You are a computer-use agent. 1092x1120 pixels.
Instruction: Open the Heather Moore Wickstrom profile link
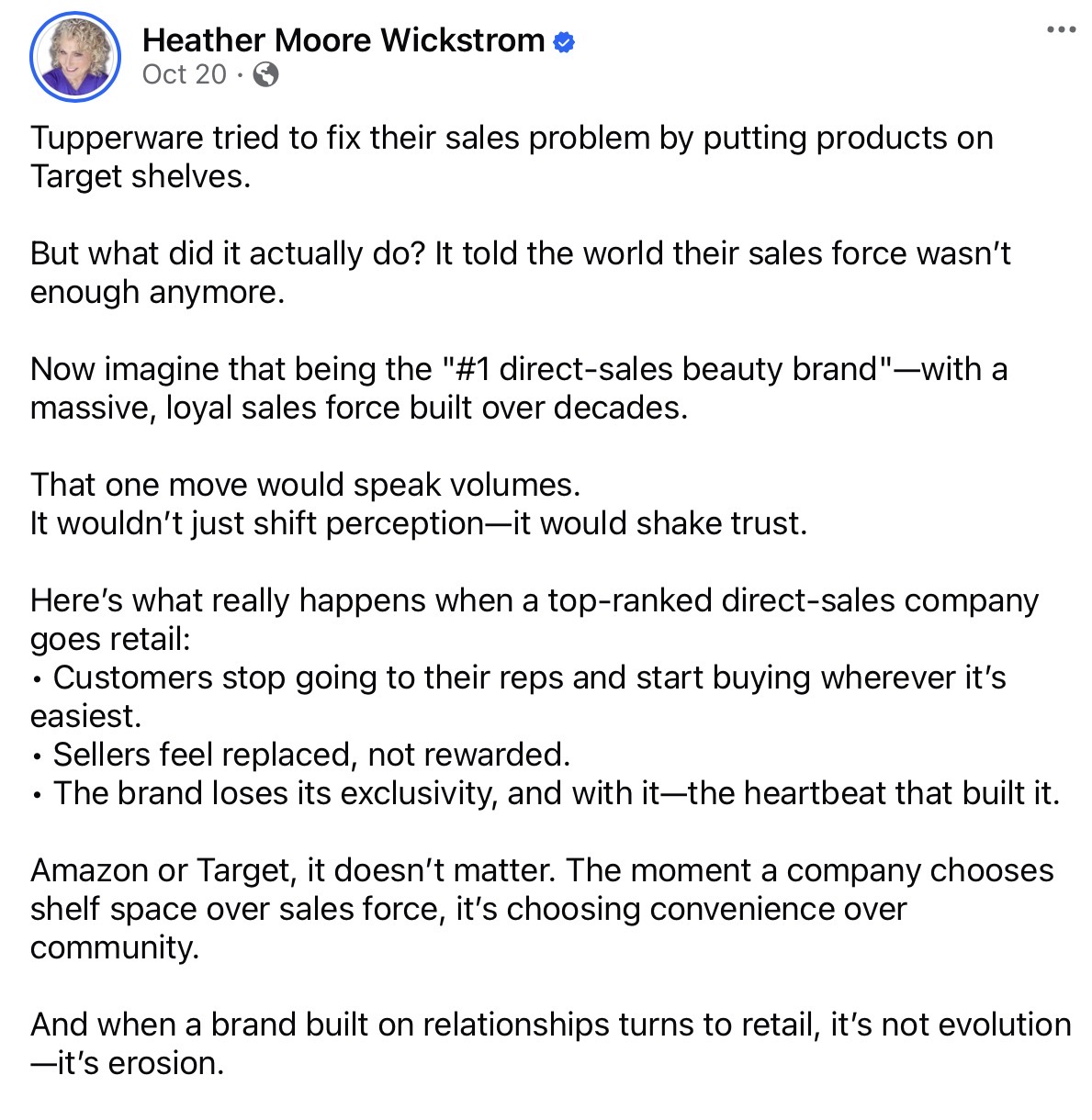(x=343, y=40)
